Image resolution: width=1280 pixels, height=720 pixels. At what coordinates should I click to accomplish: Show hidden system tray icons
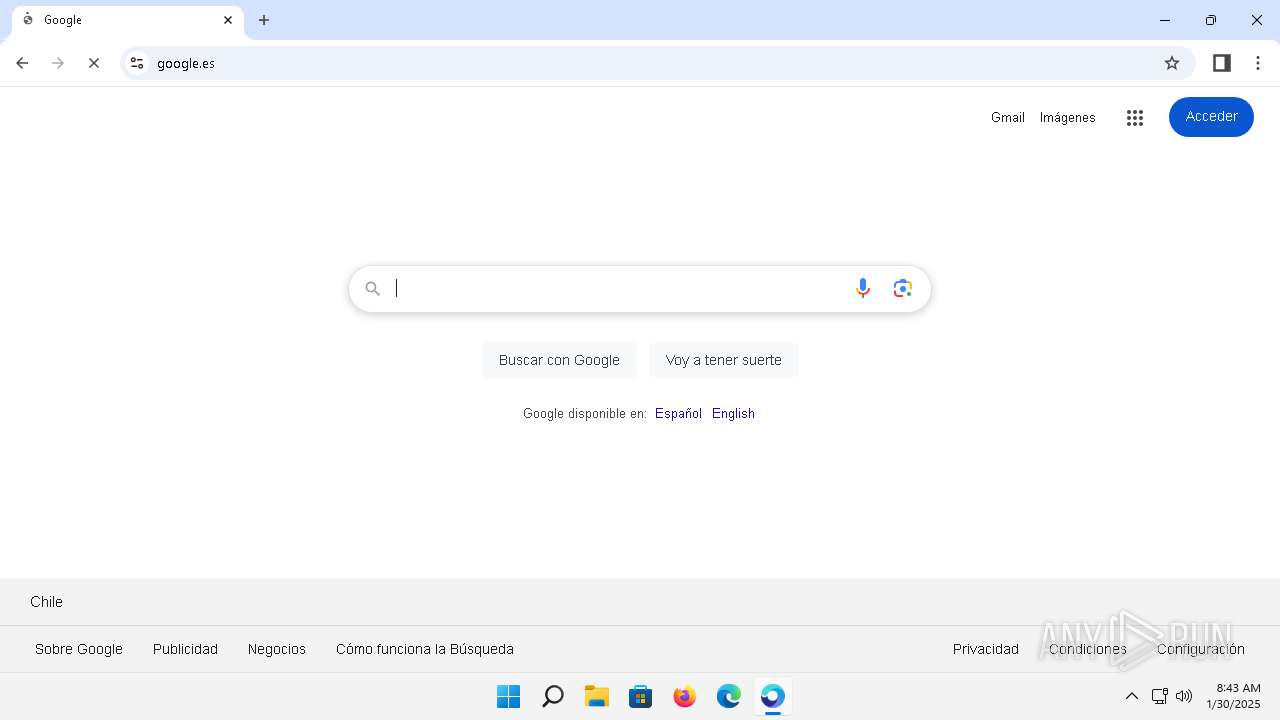coord(1132,696)
